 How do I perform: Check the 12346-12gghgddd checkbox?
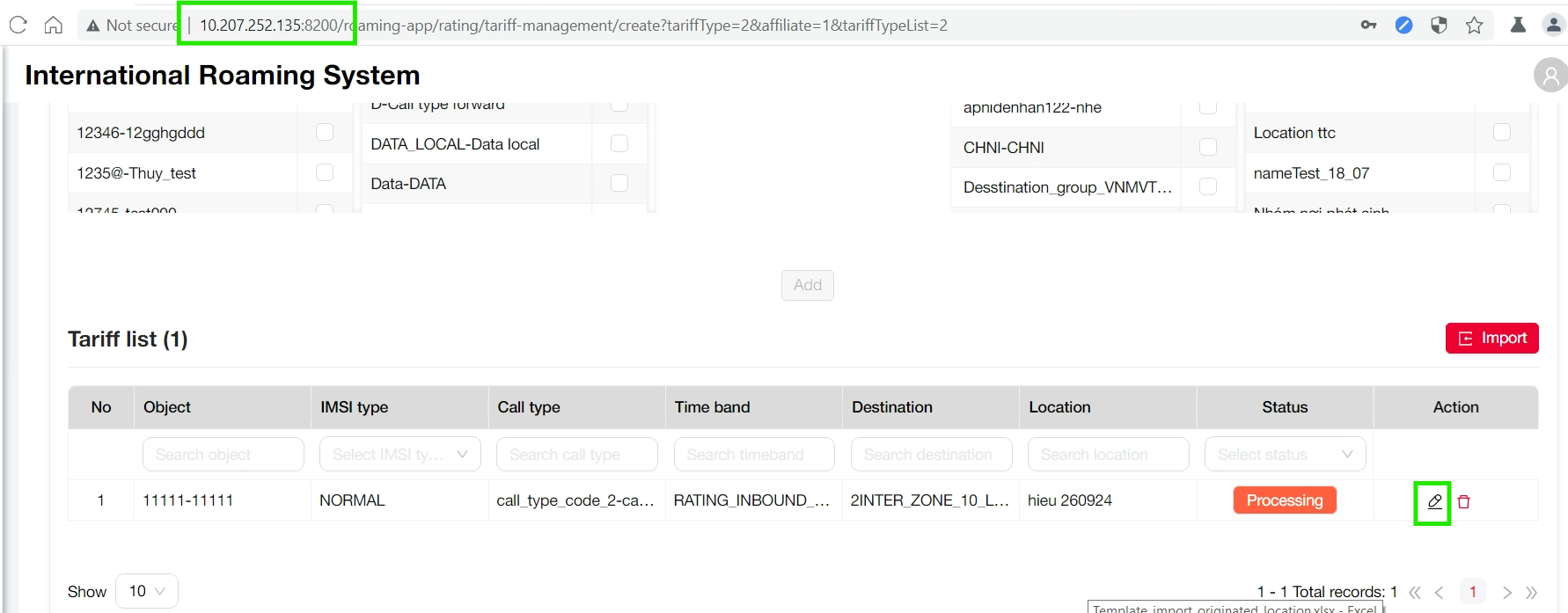(325, 132)
